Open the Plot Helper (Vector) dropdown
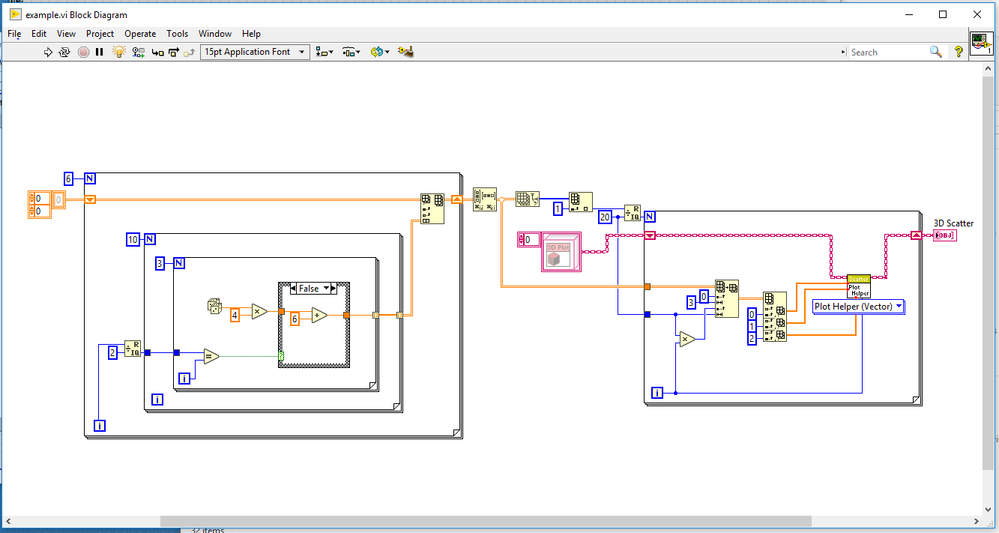This screenshot has height=533, width=999. (x=858, y=306)
